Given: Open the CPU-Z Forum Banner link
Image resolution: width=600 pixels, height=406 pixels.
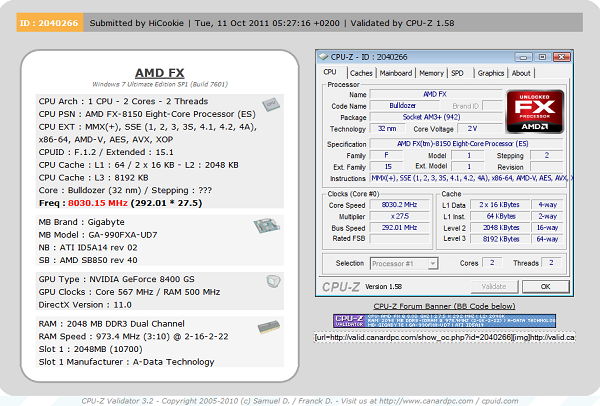Looking at the screenshot, I should (444, 306).
